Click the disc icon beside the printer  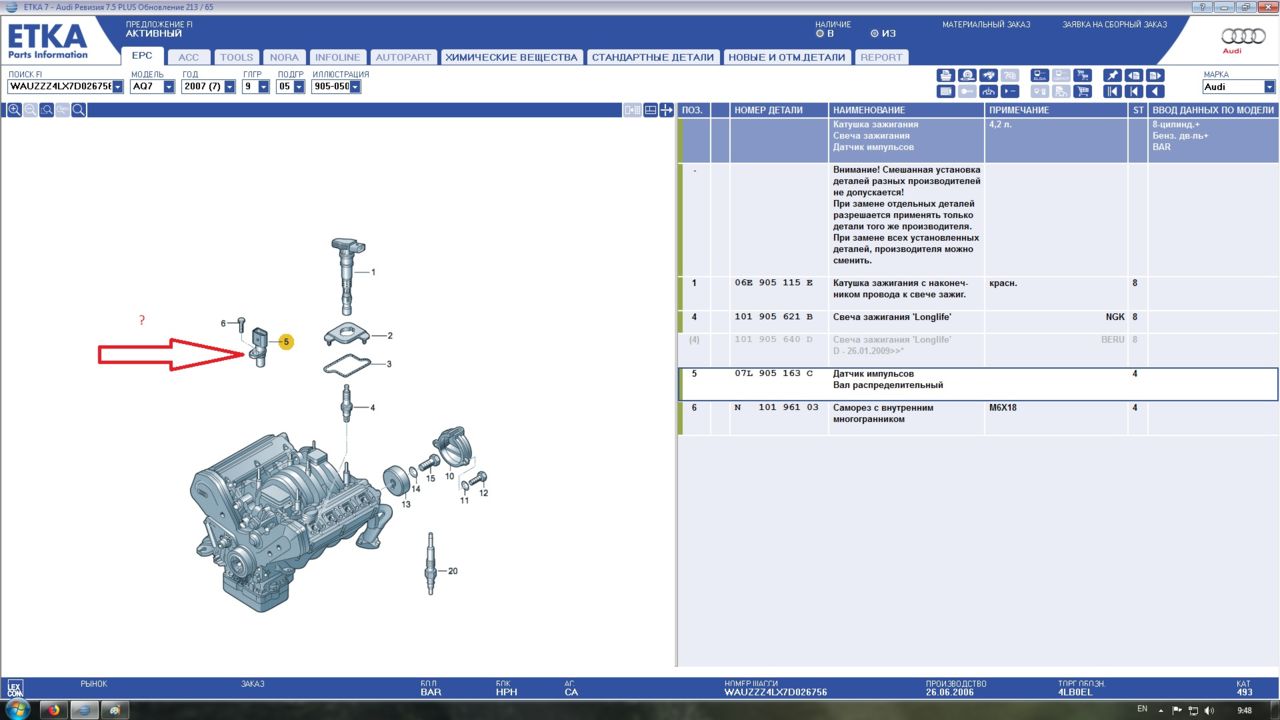(967, 75)
